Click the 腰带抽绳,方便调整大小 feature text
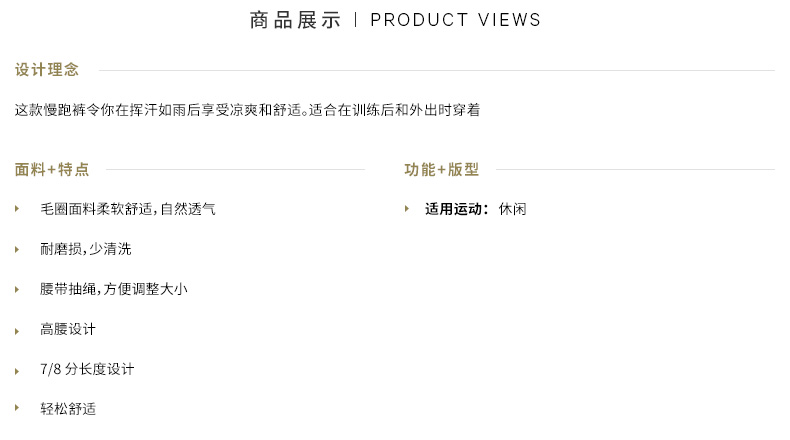 pos(114,289)
